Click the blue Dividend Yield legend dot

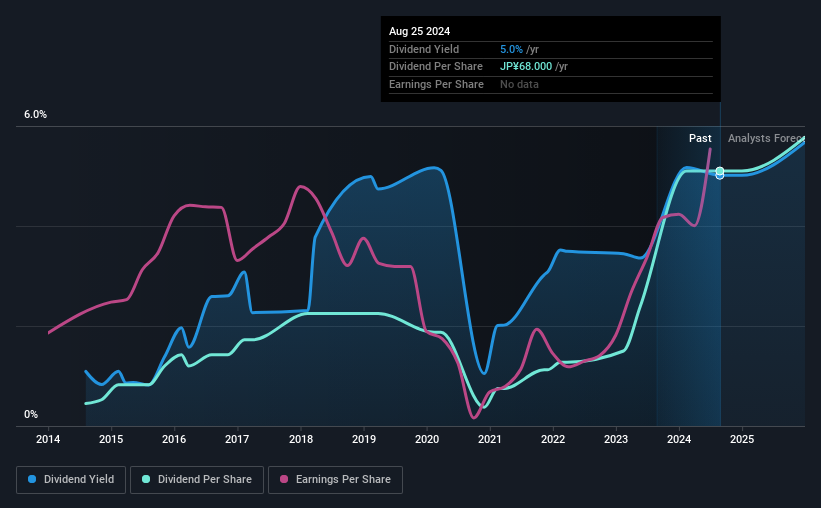pos(33,480)
